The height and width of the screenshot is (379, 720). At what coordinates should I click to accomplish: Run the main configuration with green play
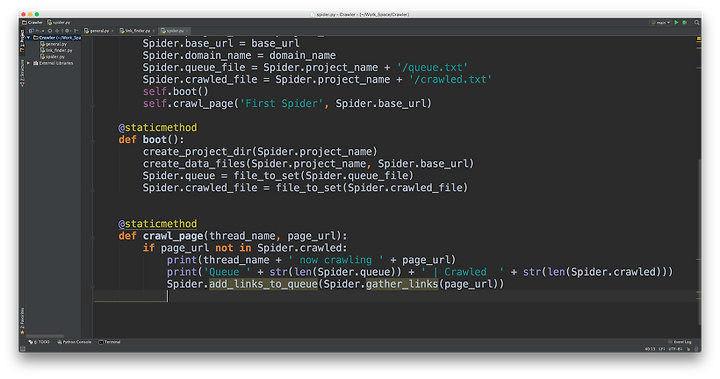coord(676,22)
